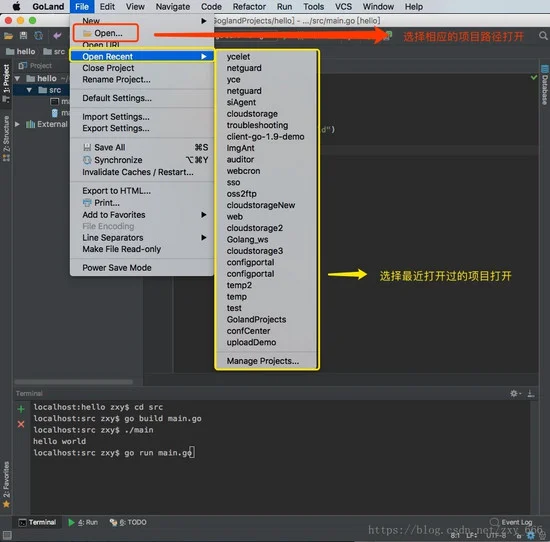Expand the Open Recent submenu
The image size is (550, 542).
click(x=142, y=56)
